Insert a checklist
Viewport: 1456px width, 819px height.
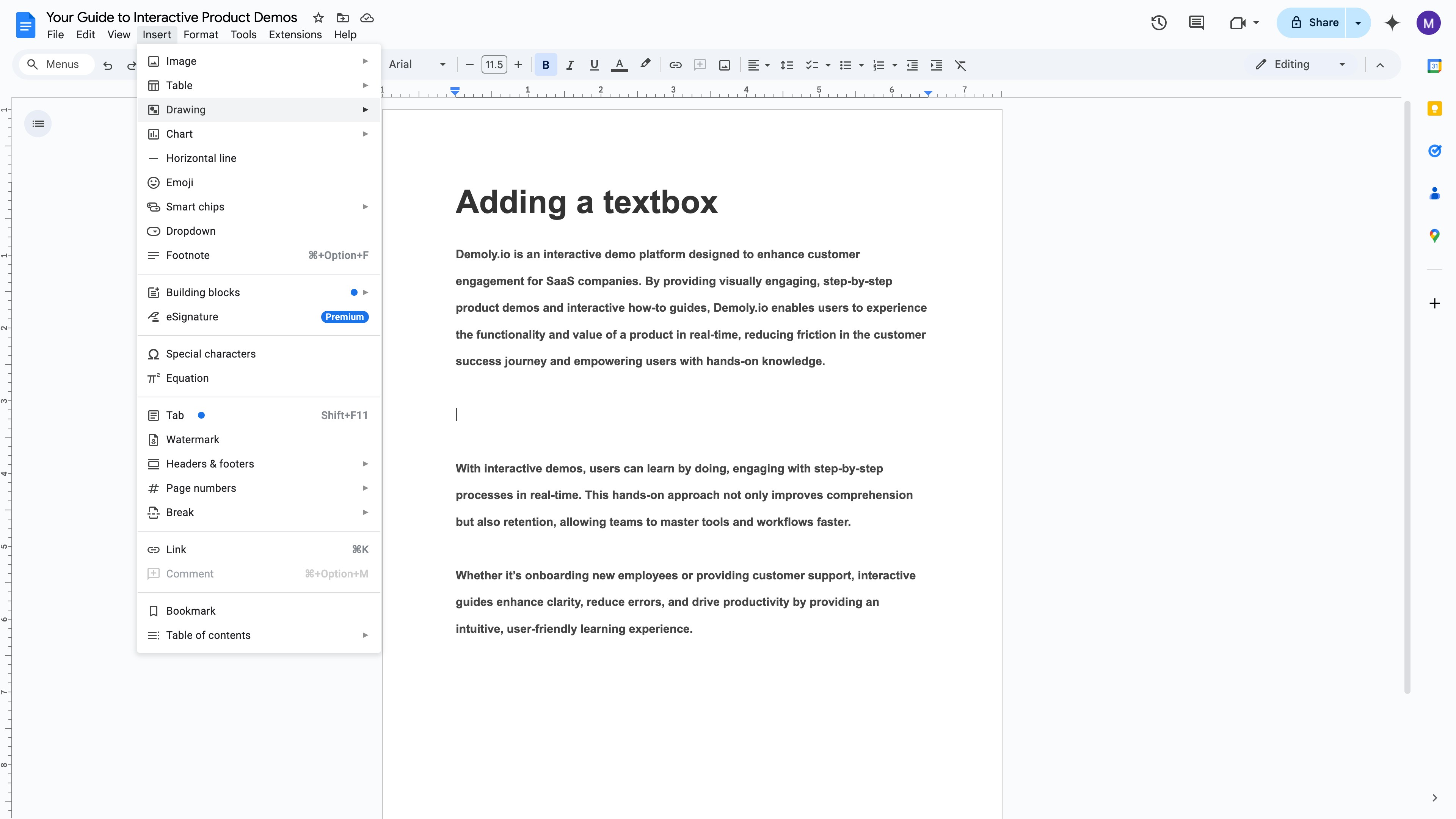pos(812,65)
